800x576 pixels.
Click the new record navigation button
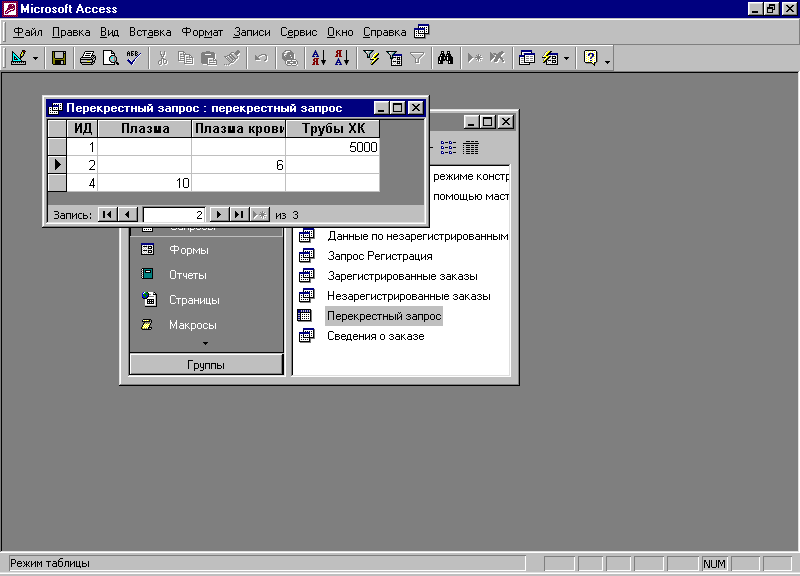coord(259,214)
